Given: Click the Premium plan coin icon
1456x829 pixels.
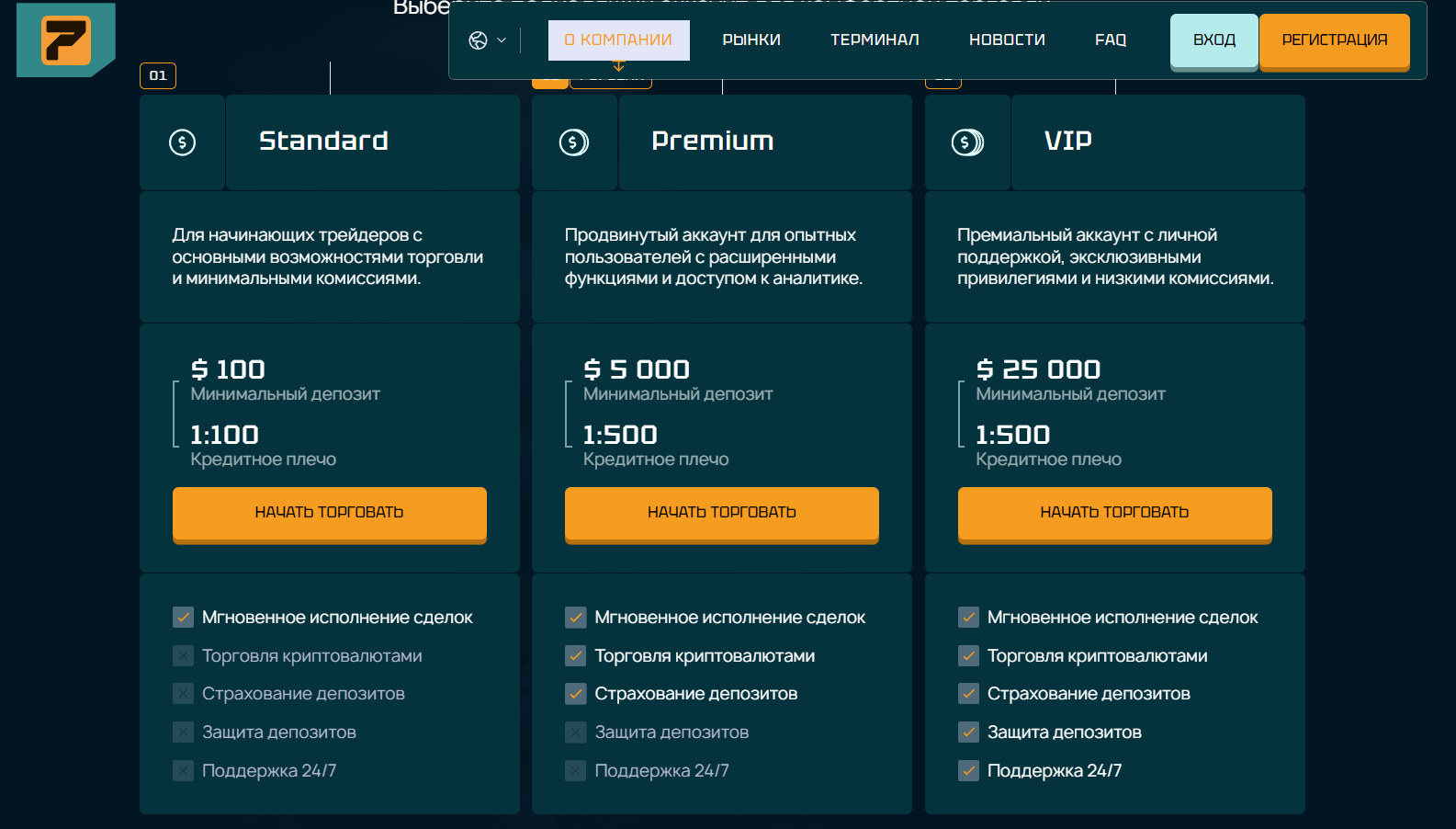Looking at the screenshot, I should [x=574, y=142].
